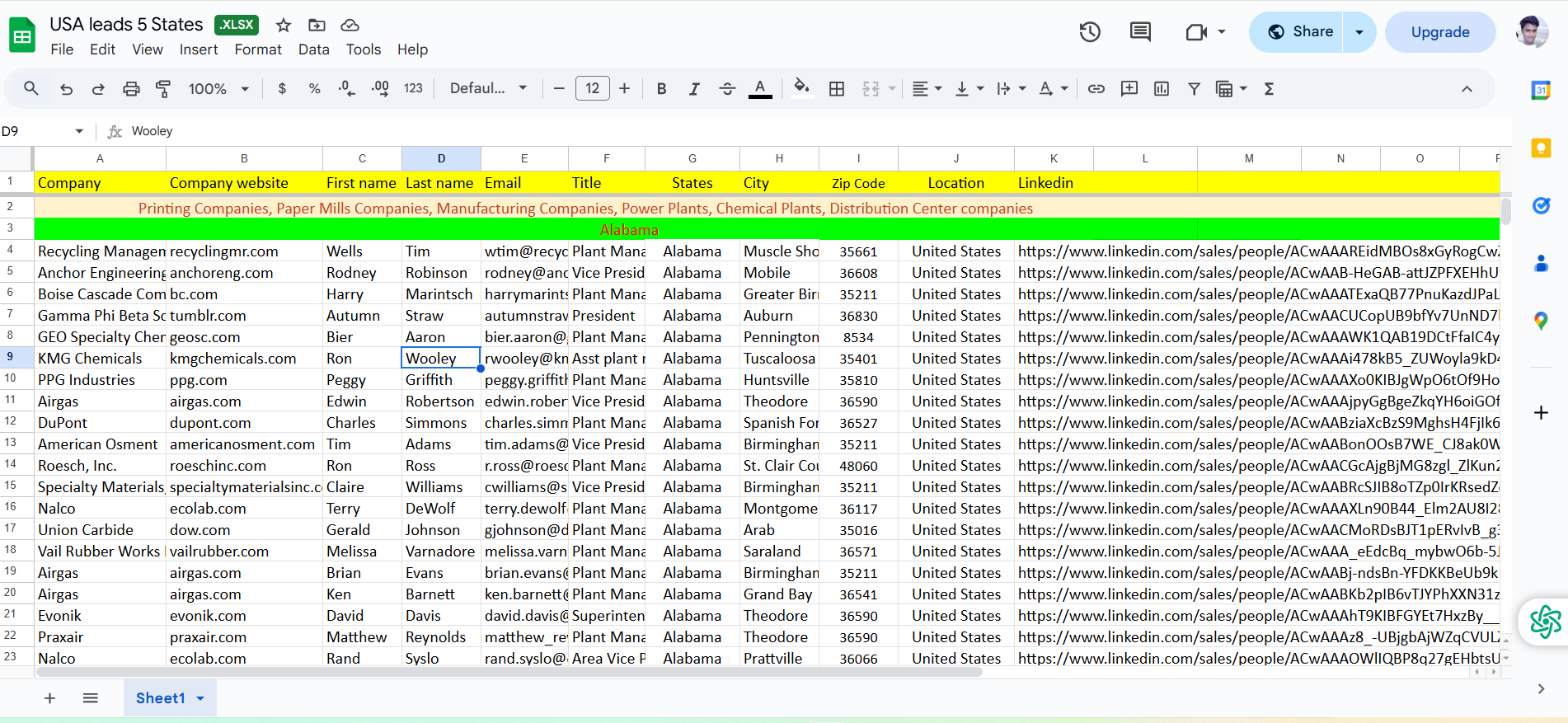
Task: Click the Share button
Action: (1296, 32)
